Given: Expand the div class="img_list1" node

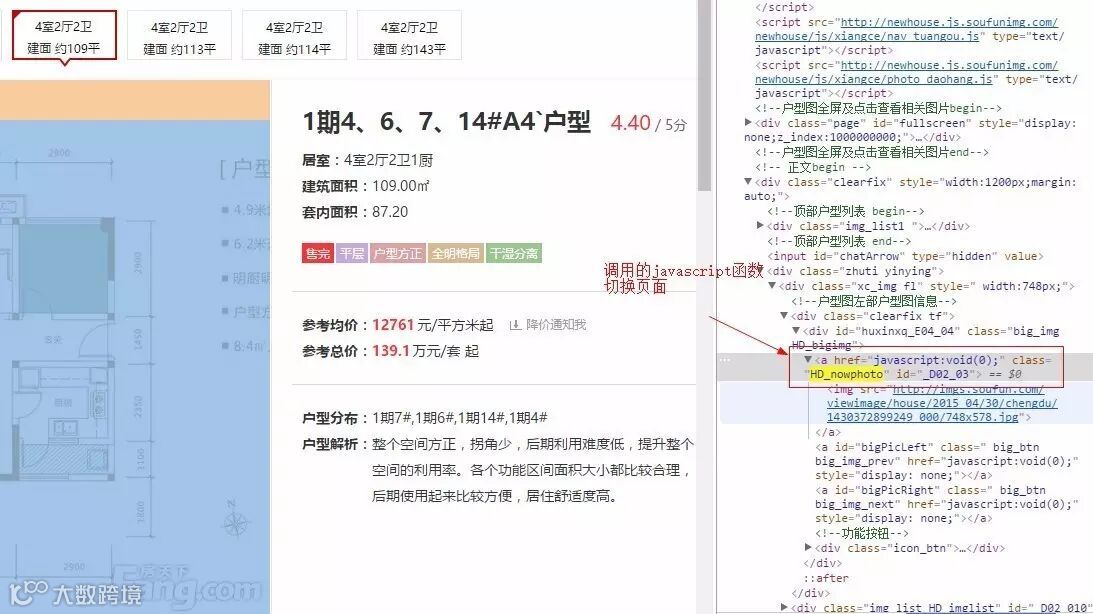Looking at the screenshot, I should click(760, 226).
